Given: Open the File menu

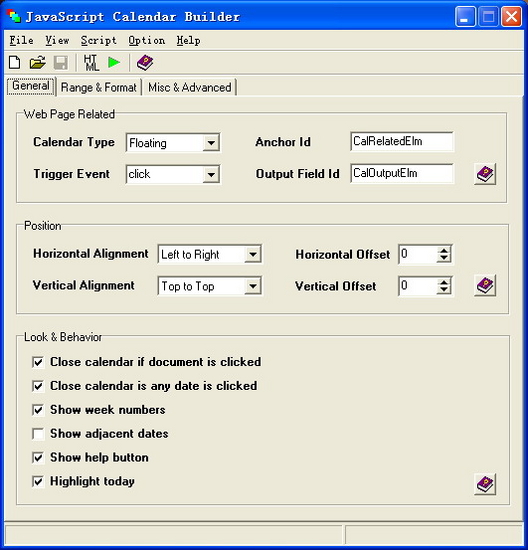Looking at the screenshot, I should (x=21, y=41).
